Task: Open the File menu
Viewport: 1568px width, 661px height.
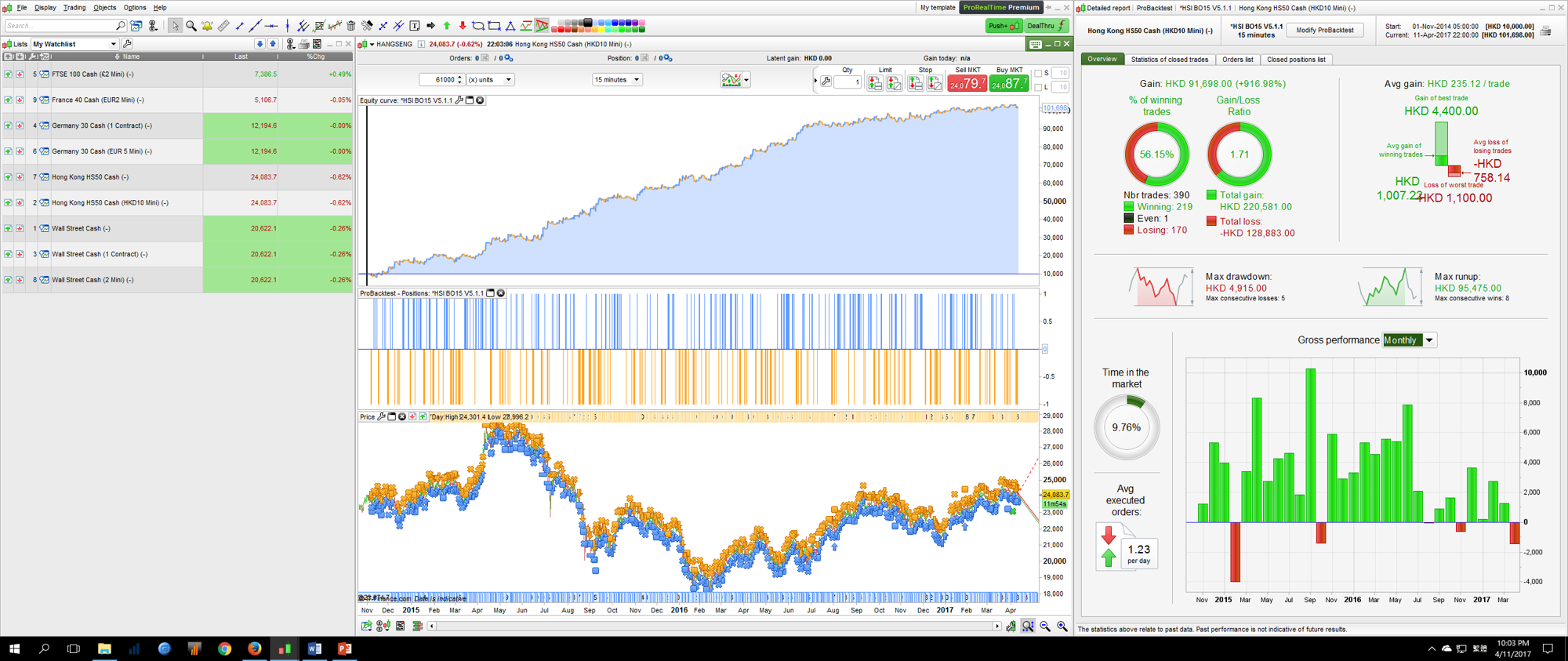Action: 21,7
